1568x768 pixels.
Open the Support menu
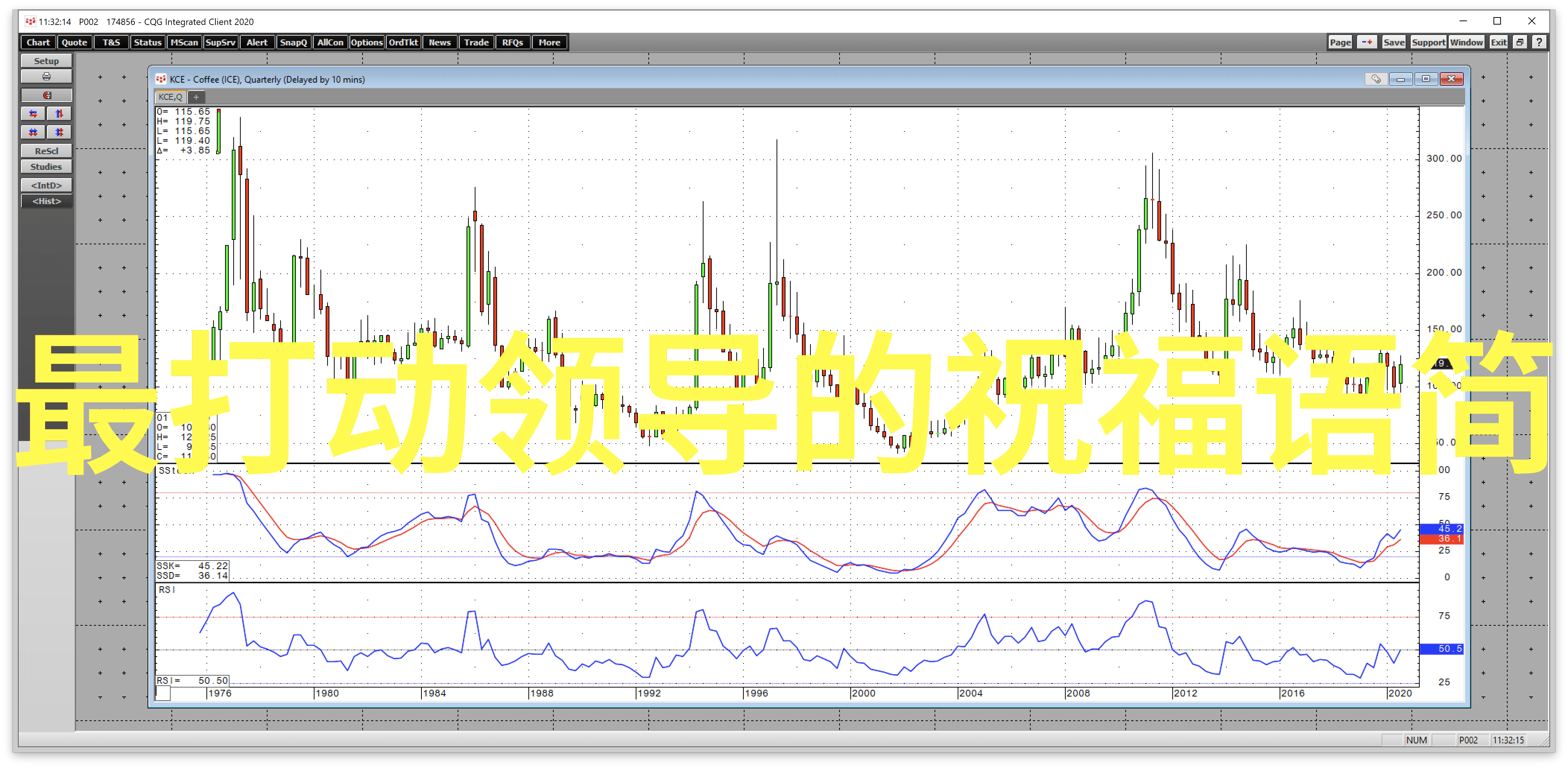[1428, 42]
